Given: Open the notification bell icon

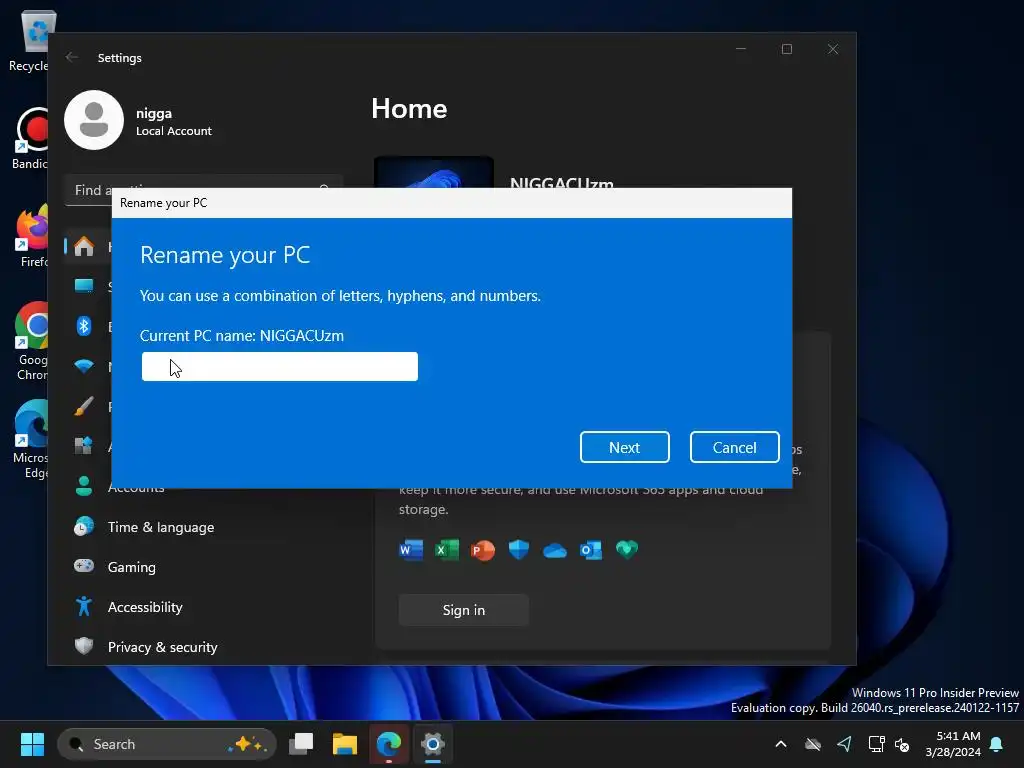Looking at the screenshot, I should tap(997, 744).
